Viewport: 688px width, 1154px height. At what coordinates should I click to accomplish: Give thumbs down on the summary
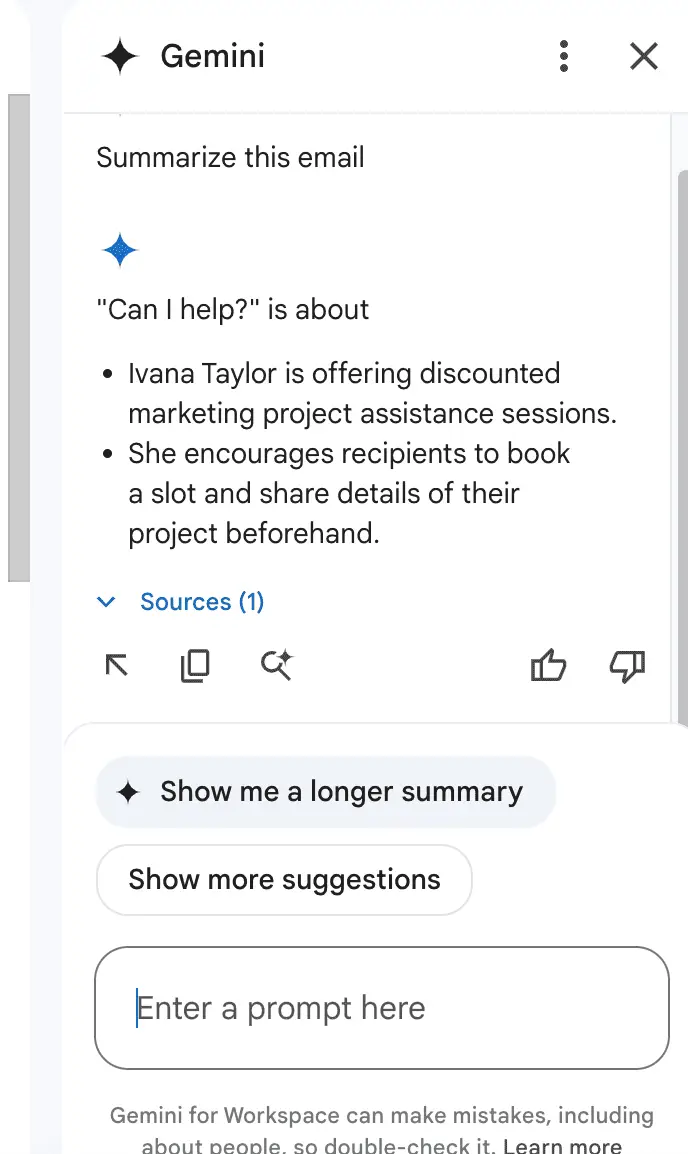(x=627, y=667)
